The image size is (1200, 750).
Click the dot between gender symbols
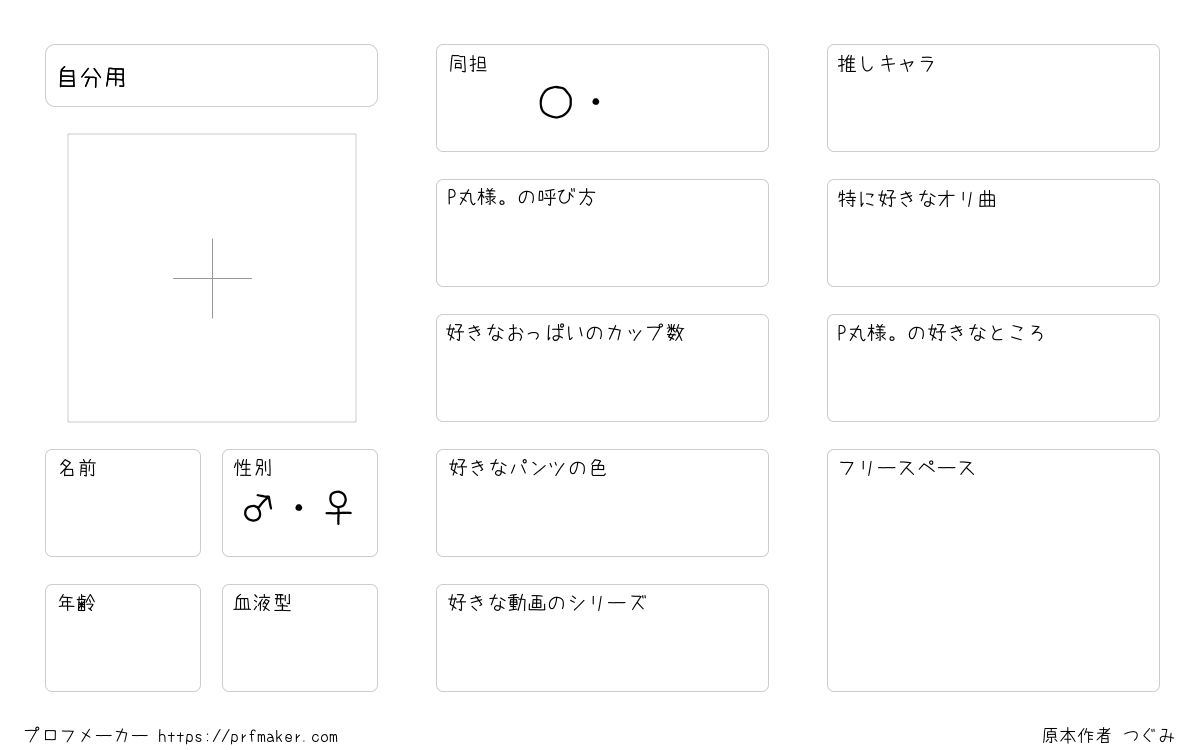298,508
